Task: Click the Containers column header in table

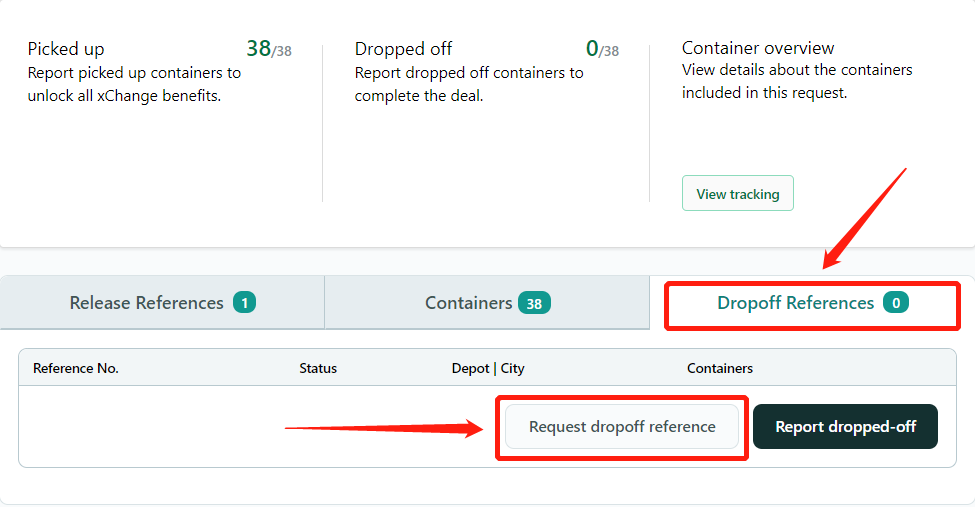Action: point(720,368)
